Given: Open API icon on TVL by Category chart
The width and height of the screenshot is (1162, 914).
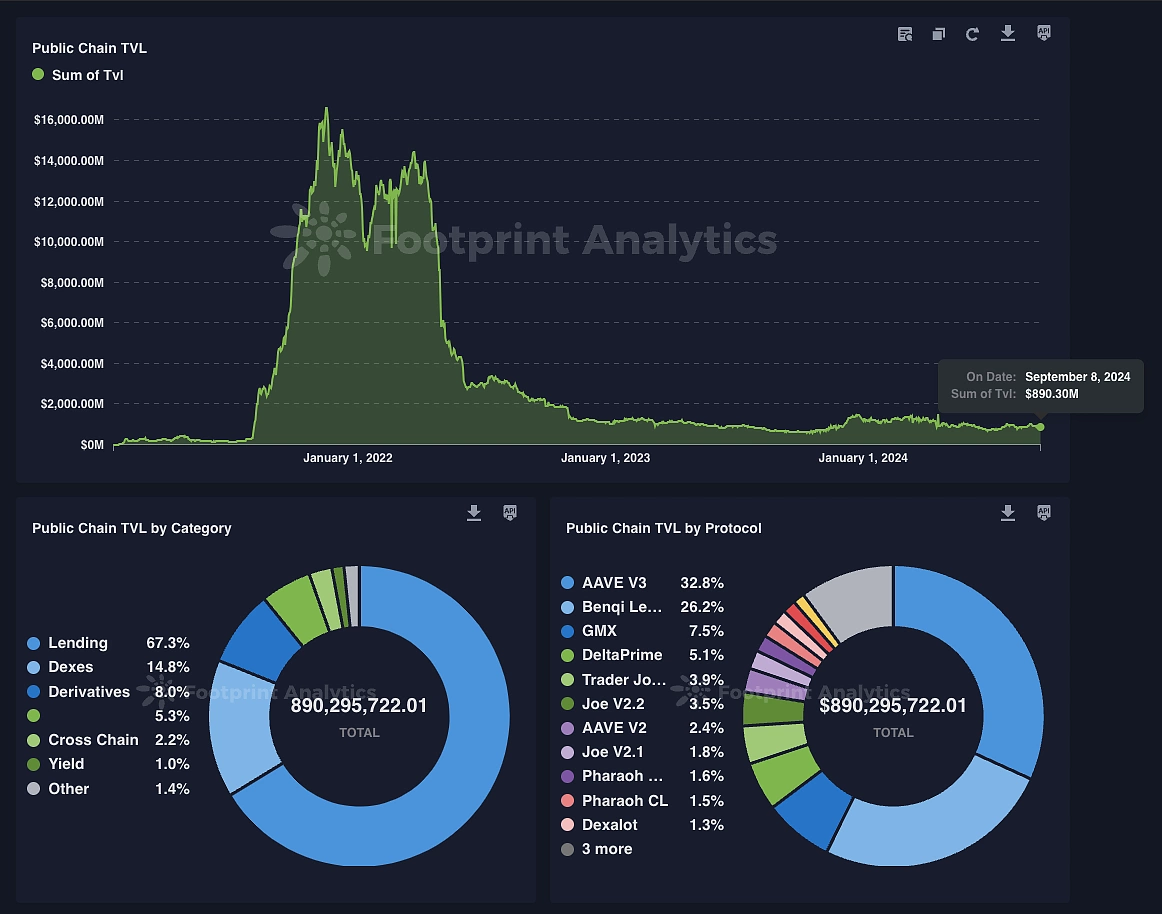Looking at the screenshot, I should 510,513.
